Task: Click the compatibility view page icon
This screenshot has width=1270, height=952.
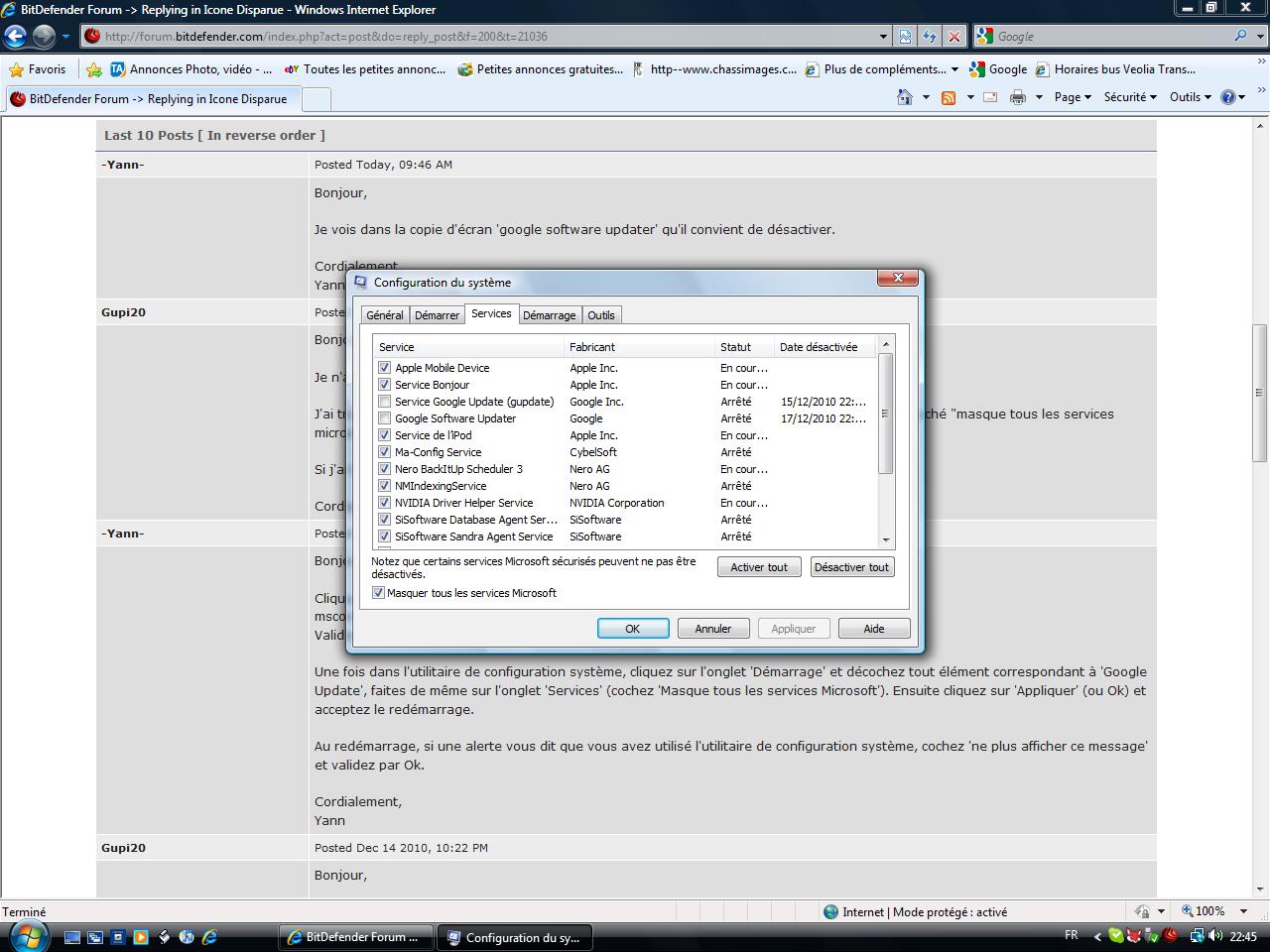Action: pyautogui.click(x=905, y=37)
